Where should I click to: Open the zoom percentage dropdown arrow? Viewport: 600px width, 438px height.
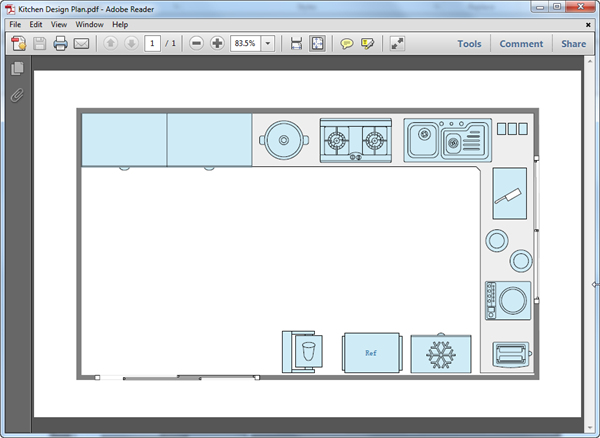tap(268, 44)
